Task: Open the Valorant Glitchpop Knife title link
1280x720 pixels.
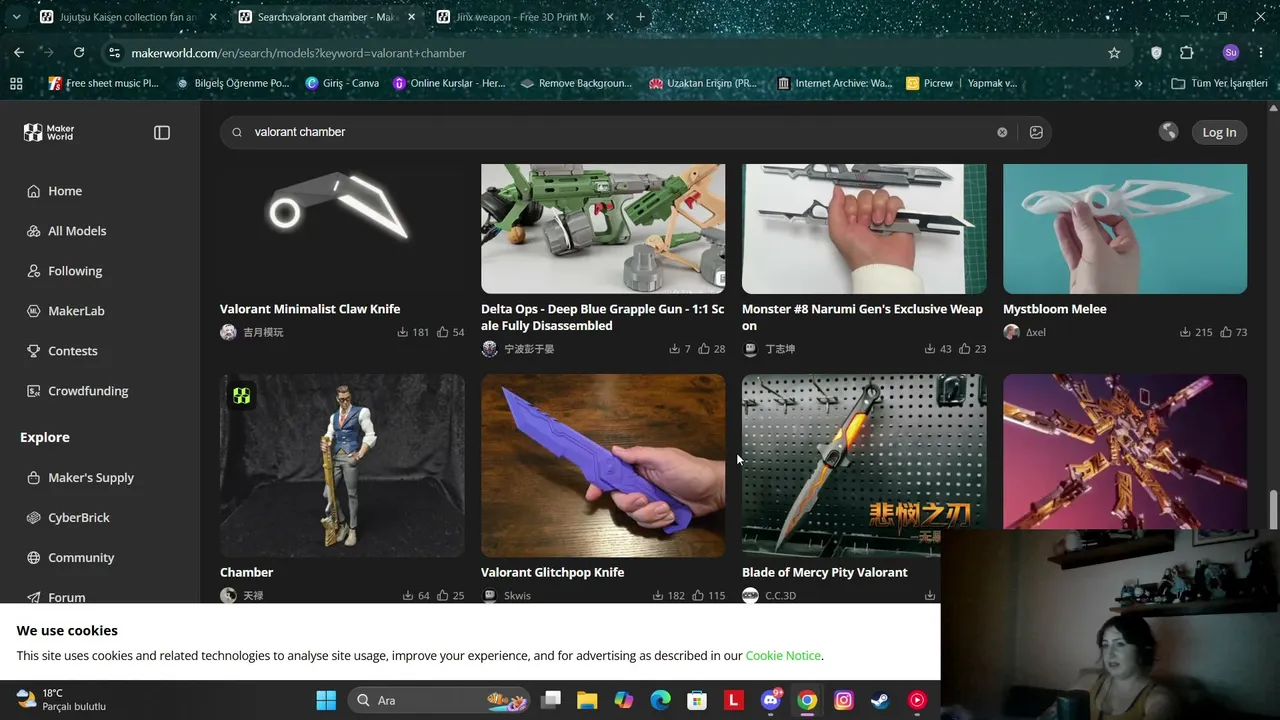Action: pyautogui.click(x=552, y=572)
